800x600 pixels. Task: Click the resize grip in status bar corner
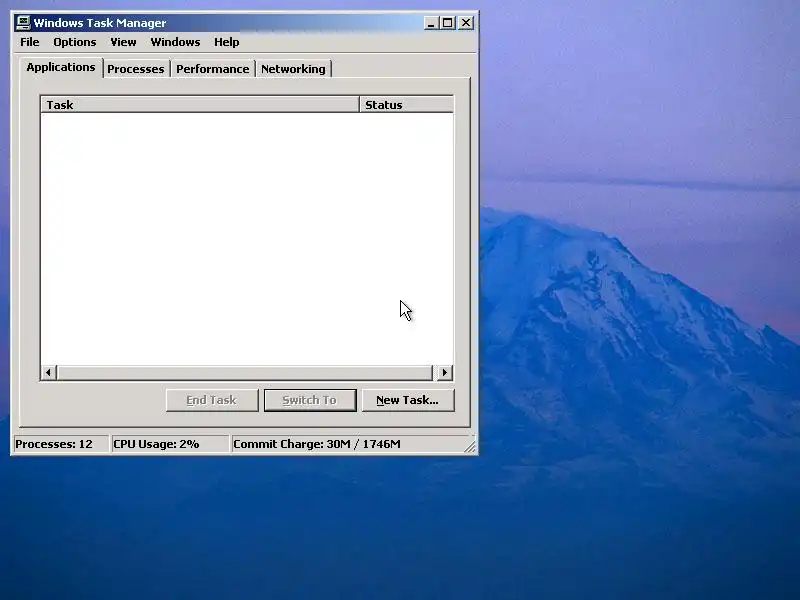(x=470, y=446)
